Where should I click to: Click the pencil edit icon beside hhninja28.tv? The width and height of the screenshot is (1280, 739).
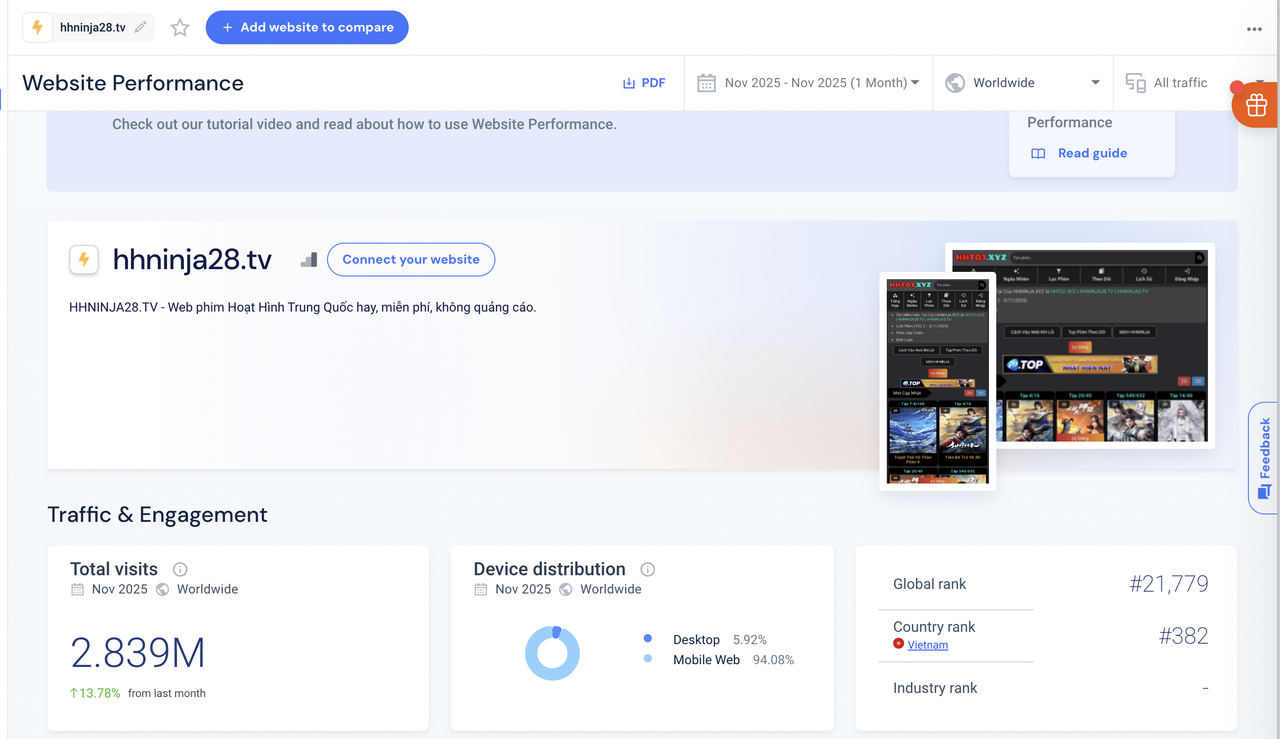click(x=141, y=27)
